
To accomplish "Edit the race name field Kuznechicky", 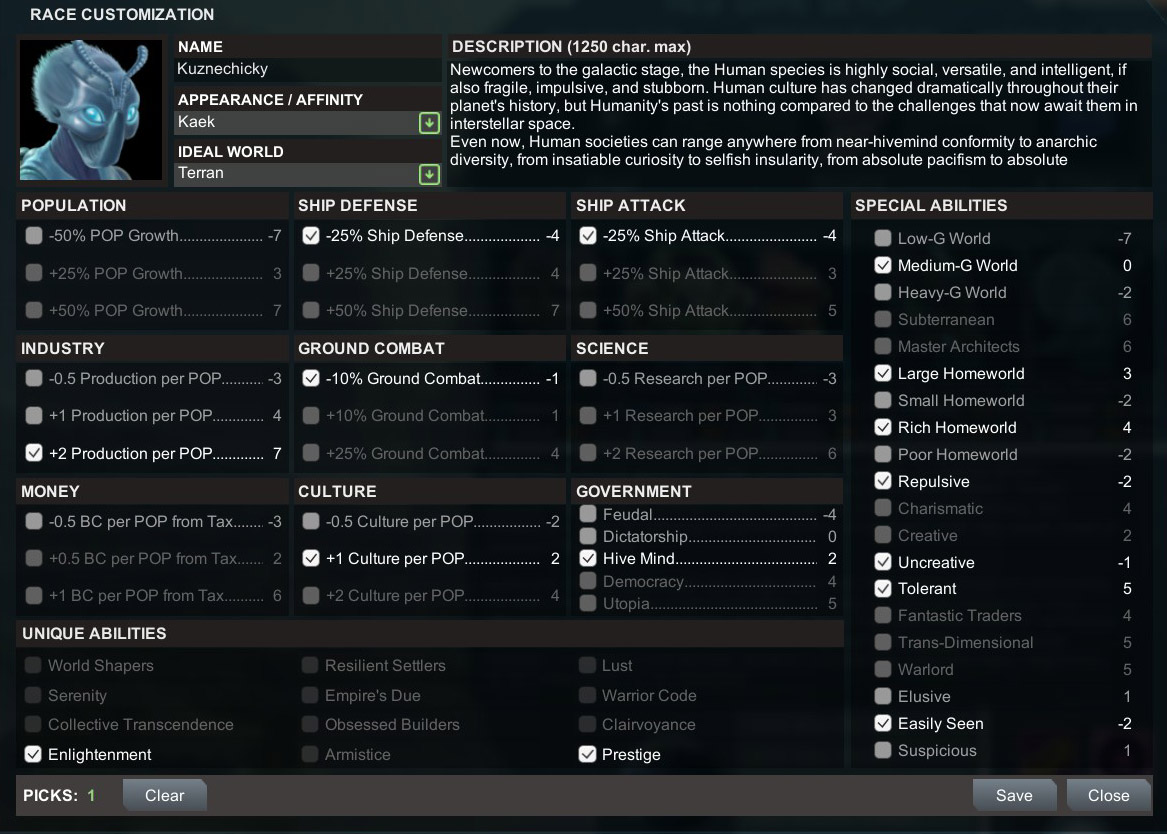I will pos(307,69).
